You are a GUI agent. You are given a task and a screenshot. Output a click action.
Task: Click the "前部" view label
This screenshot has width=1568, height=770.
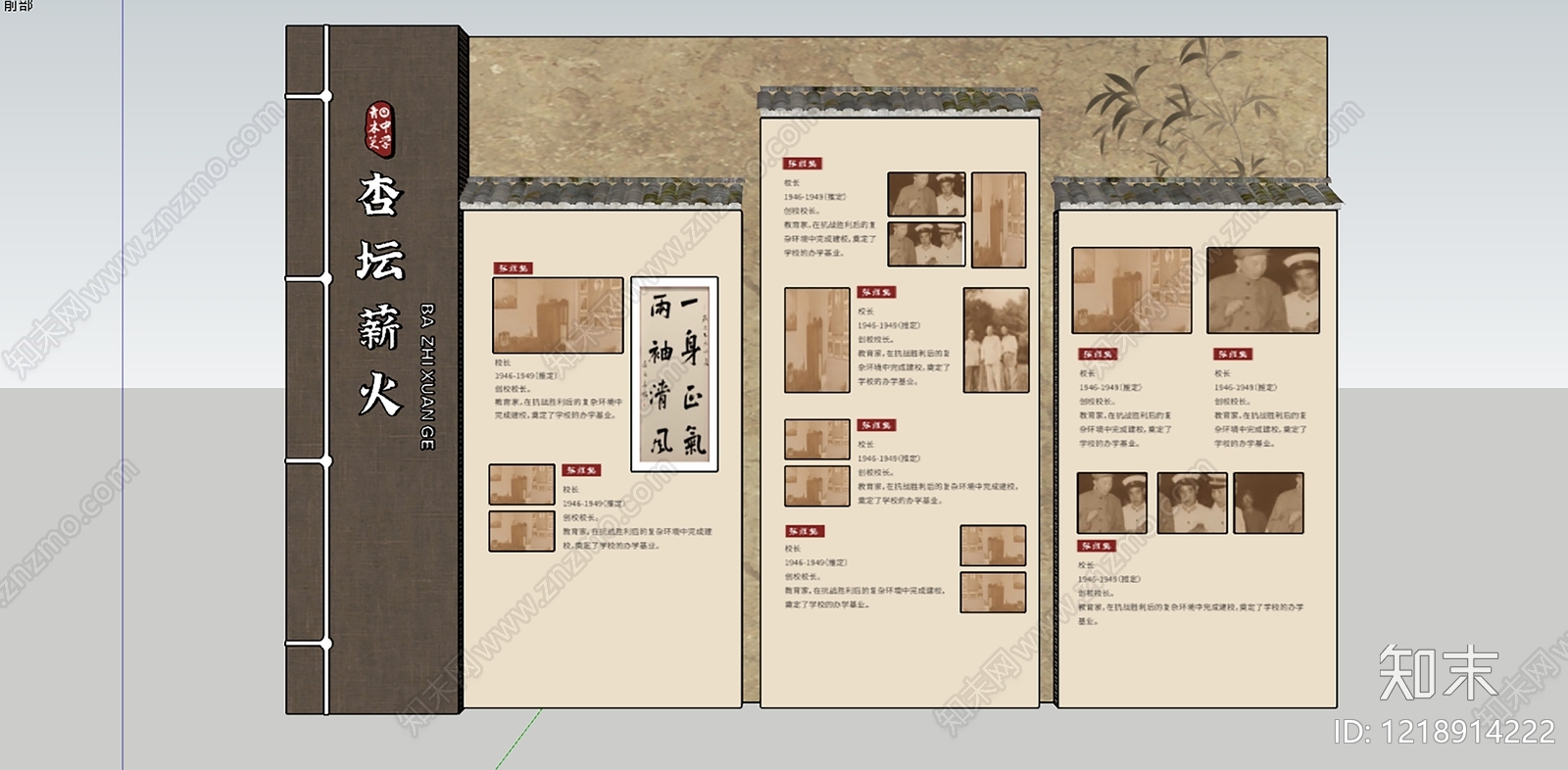[x=18, y=6]
